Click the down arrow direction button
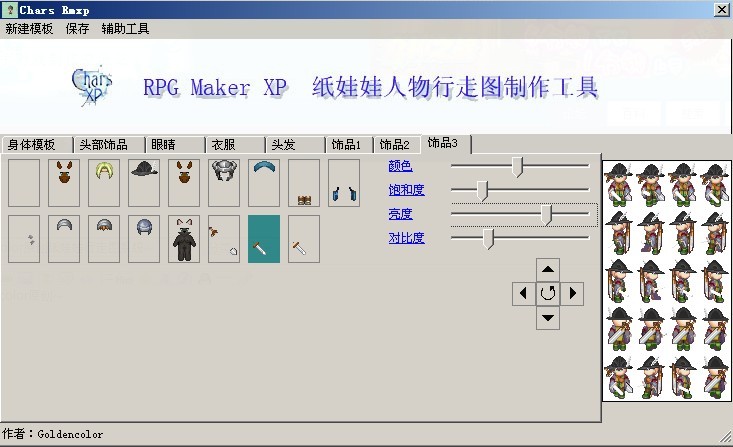The height and width of the screenshot is (447, 733). click(x=548, y=318)
